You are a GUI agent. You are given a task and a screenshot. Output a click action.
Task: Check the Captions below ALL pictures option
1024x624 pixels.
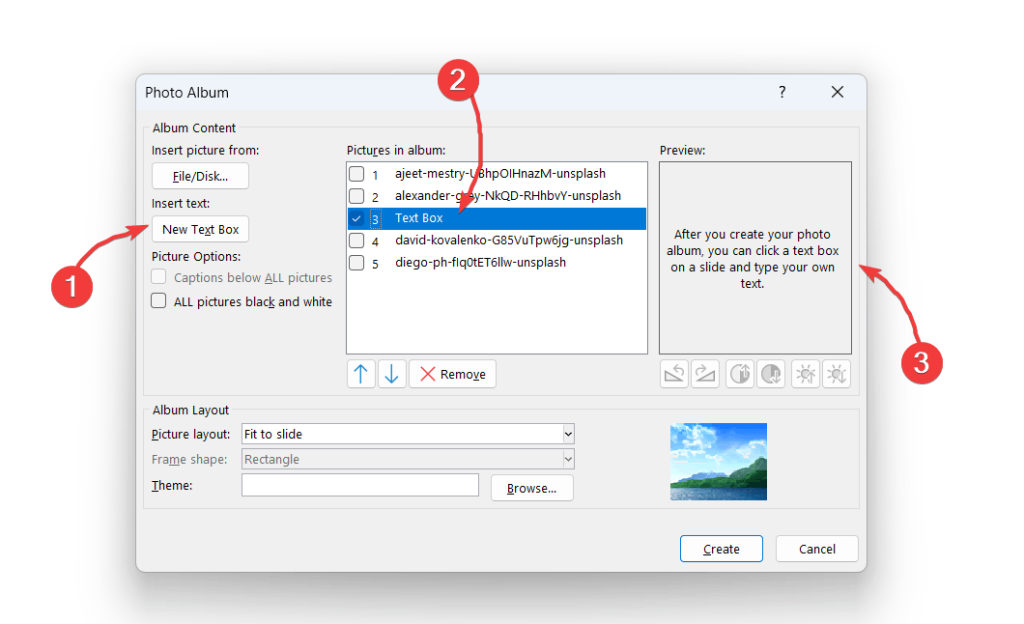pos(158,277)
